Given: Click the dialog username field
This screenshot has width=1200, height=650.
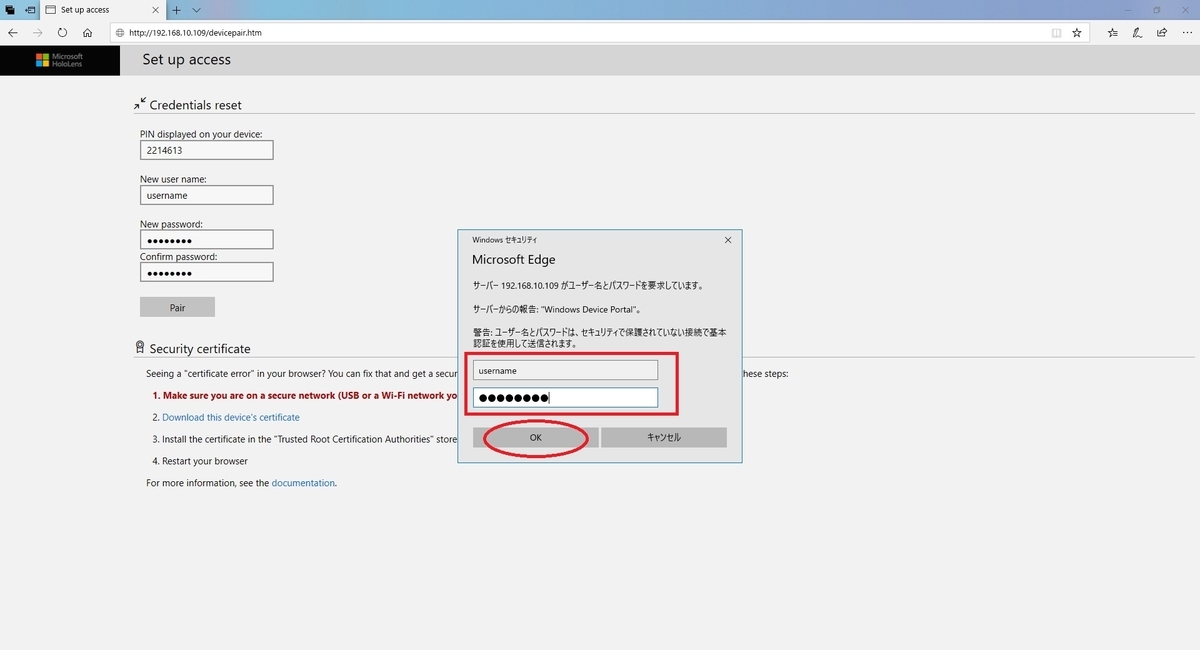Looking at the screenshot, I should [x=565, y=370].
